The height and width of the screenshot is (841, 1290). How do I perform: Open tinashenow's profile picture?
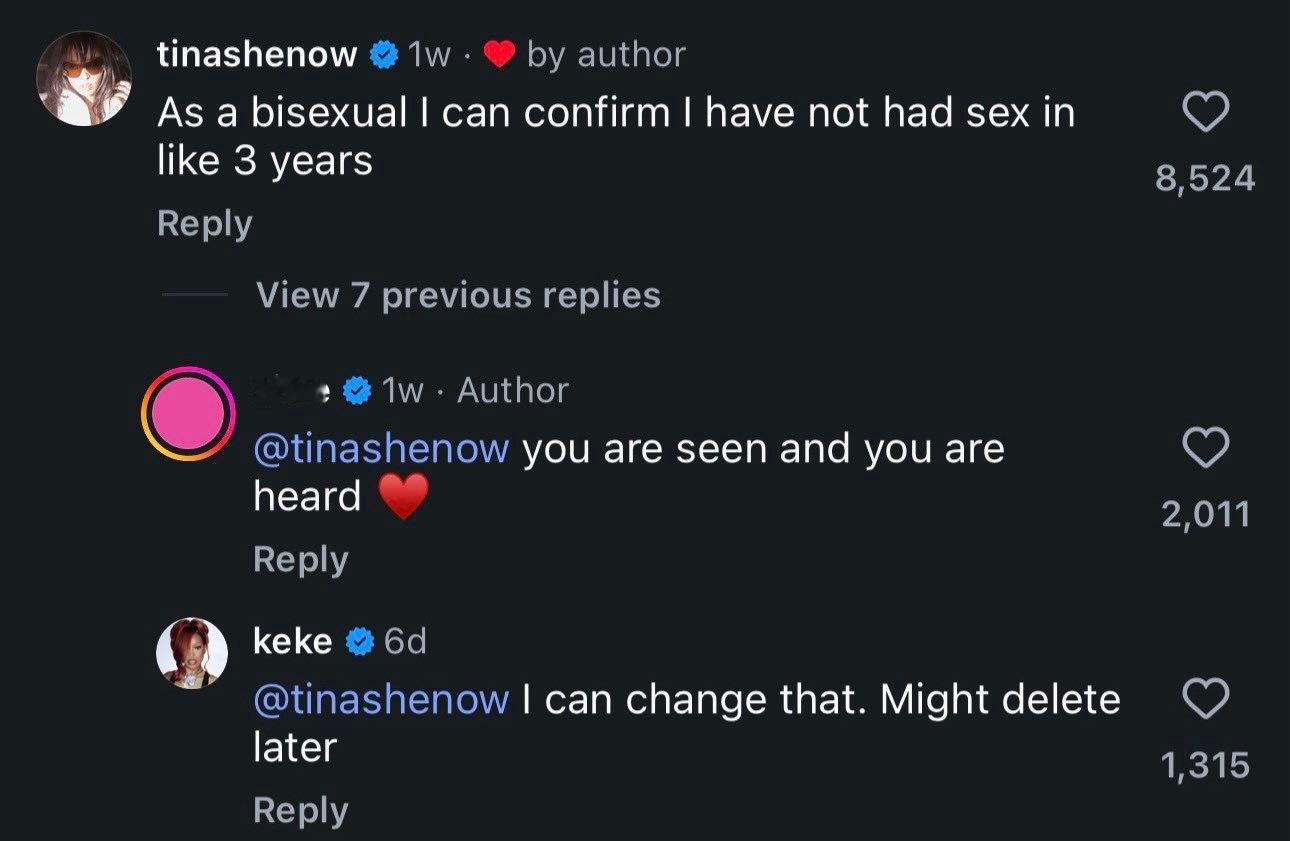click(x=83, y=79)
